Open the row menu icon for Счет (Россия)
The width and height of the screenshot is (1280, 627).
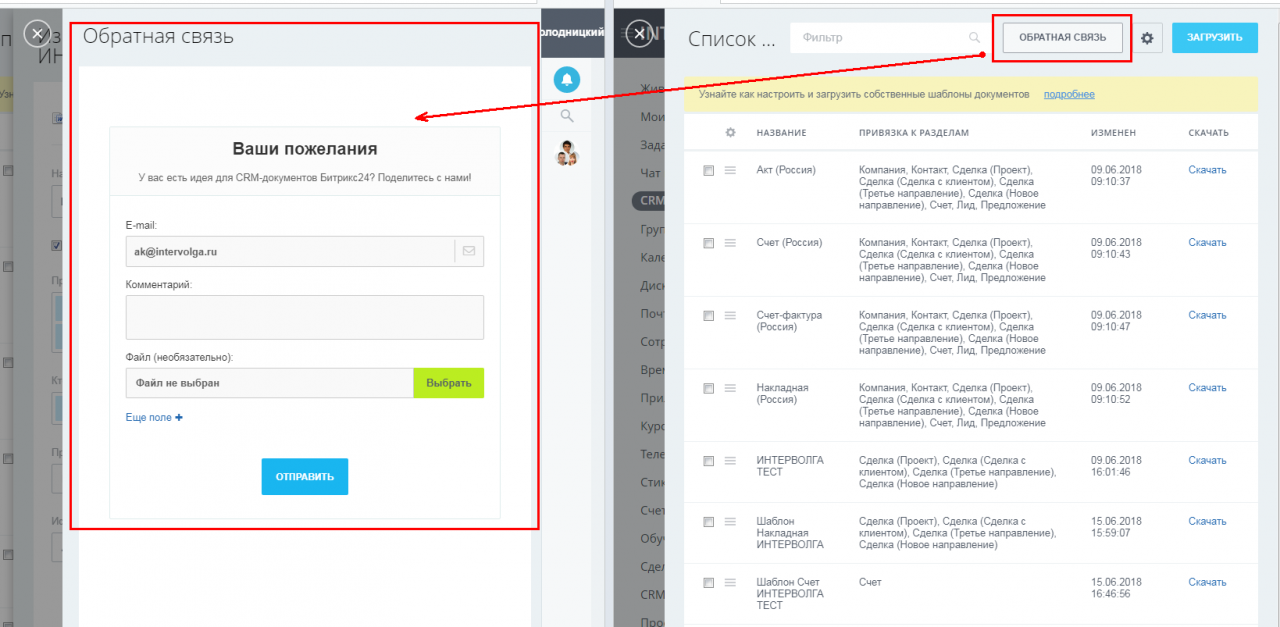tap(730, 243)
